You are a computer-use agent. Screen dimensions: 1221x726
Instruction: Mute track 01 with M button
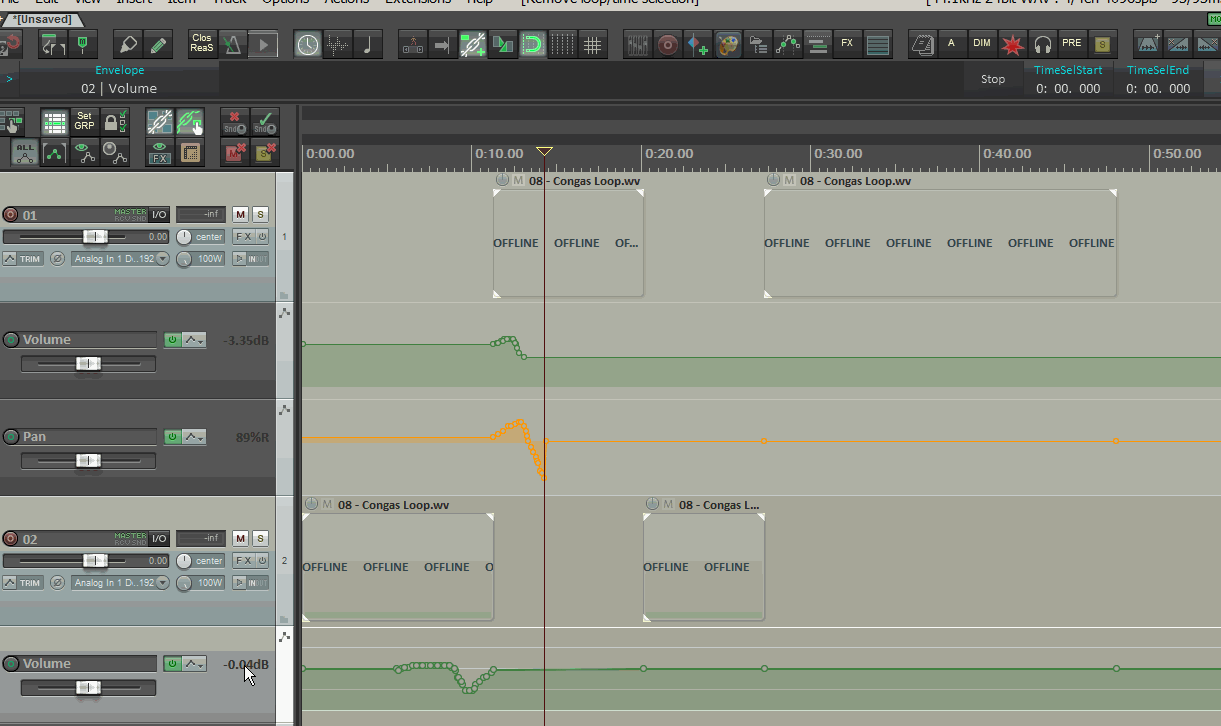click(x=240, y=215)
